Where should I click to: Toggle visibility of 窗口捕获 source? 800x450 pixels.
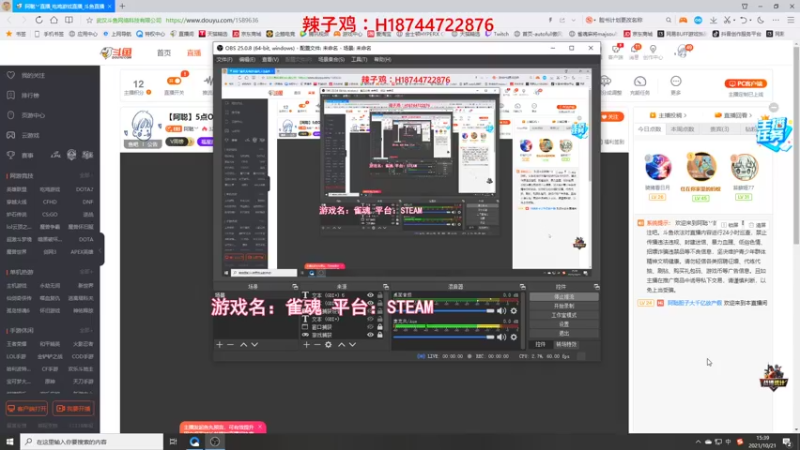(370, 327)
